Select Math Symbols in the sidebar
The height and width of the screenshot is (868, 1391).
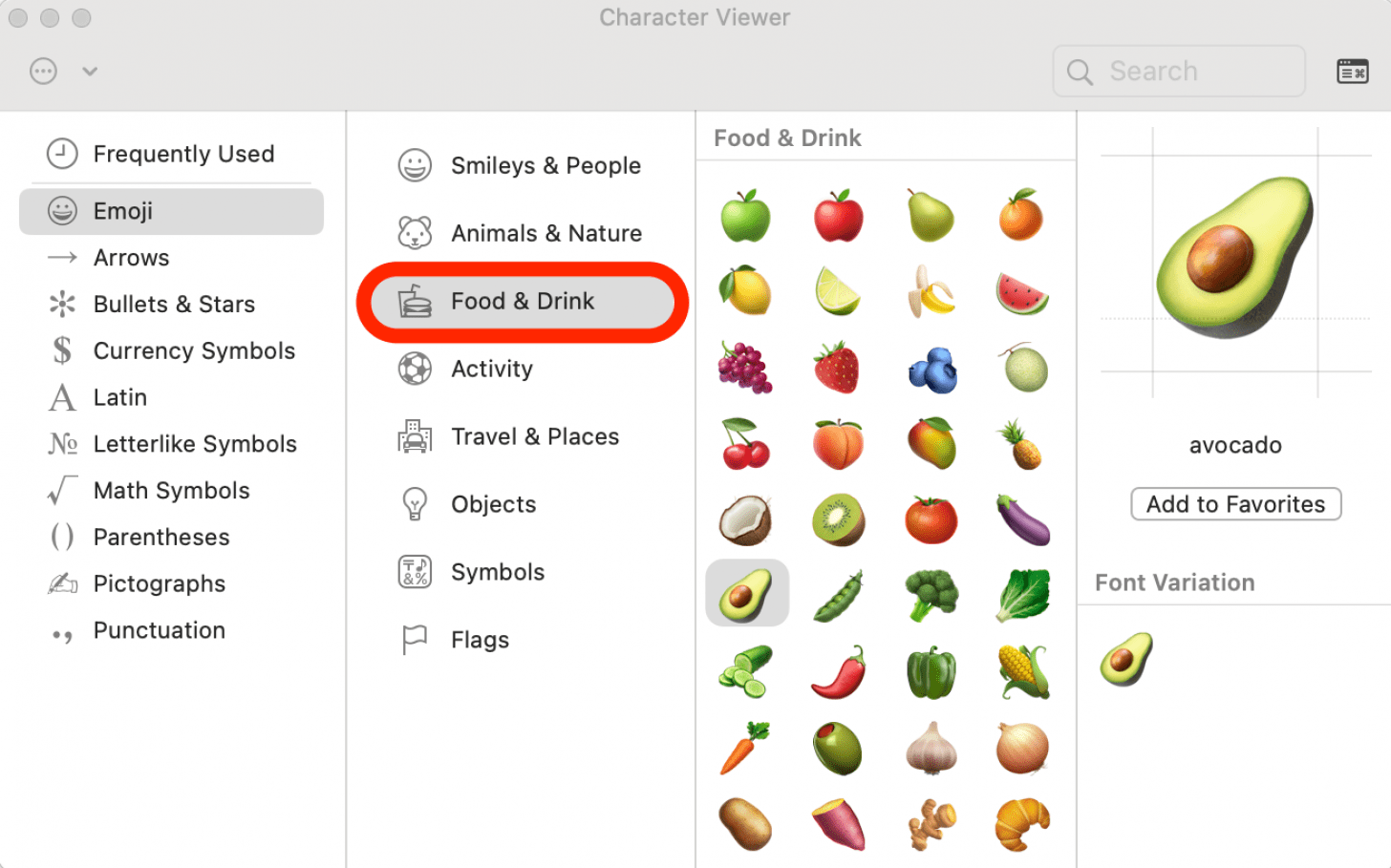click(x=170, y=490)
